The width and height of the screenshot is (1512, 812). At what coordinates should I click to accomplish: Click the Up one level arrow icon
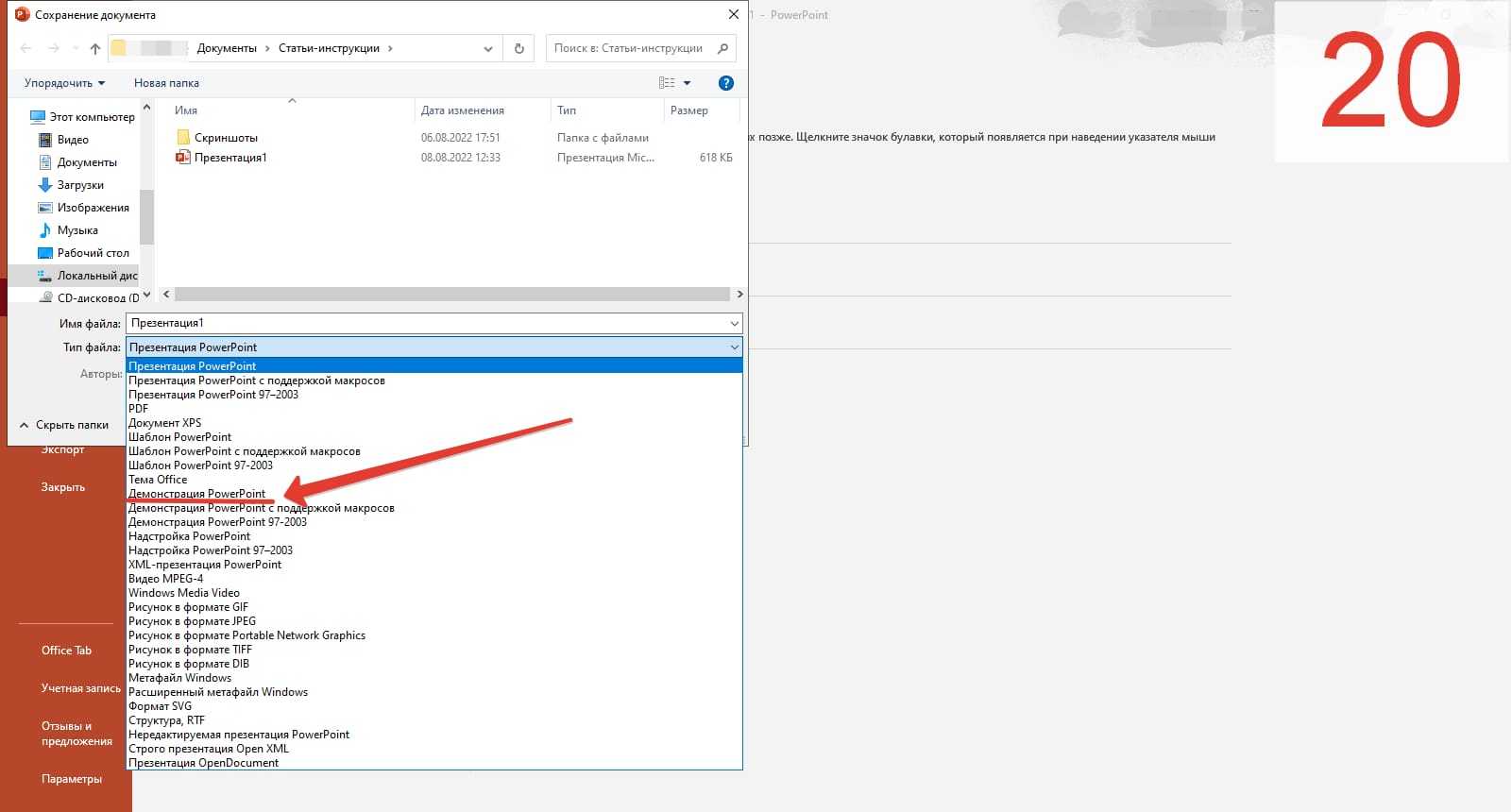click(94, 49)
